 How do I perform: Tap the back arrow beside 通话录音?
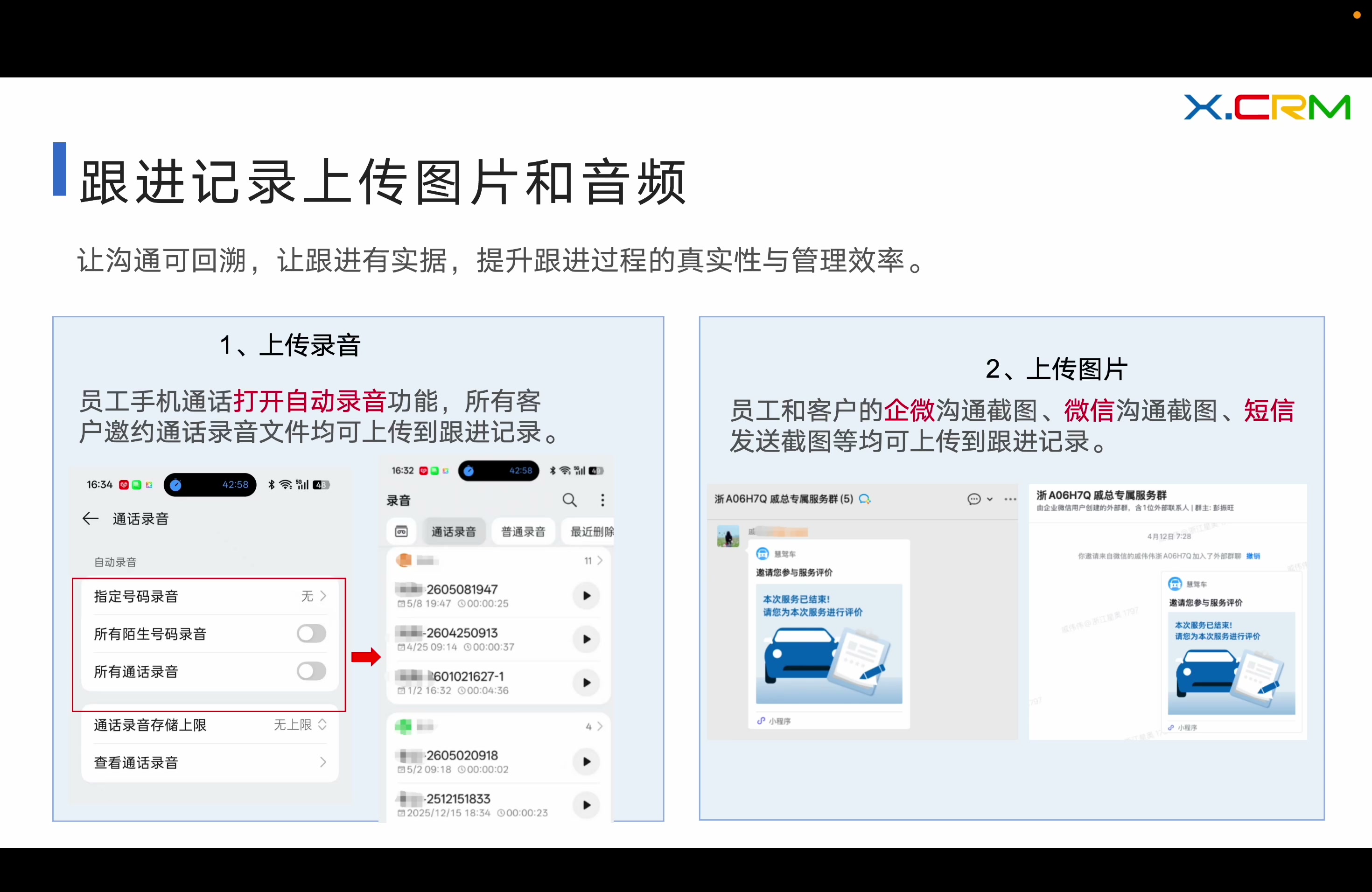[x=91, y=519]
